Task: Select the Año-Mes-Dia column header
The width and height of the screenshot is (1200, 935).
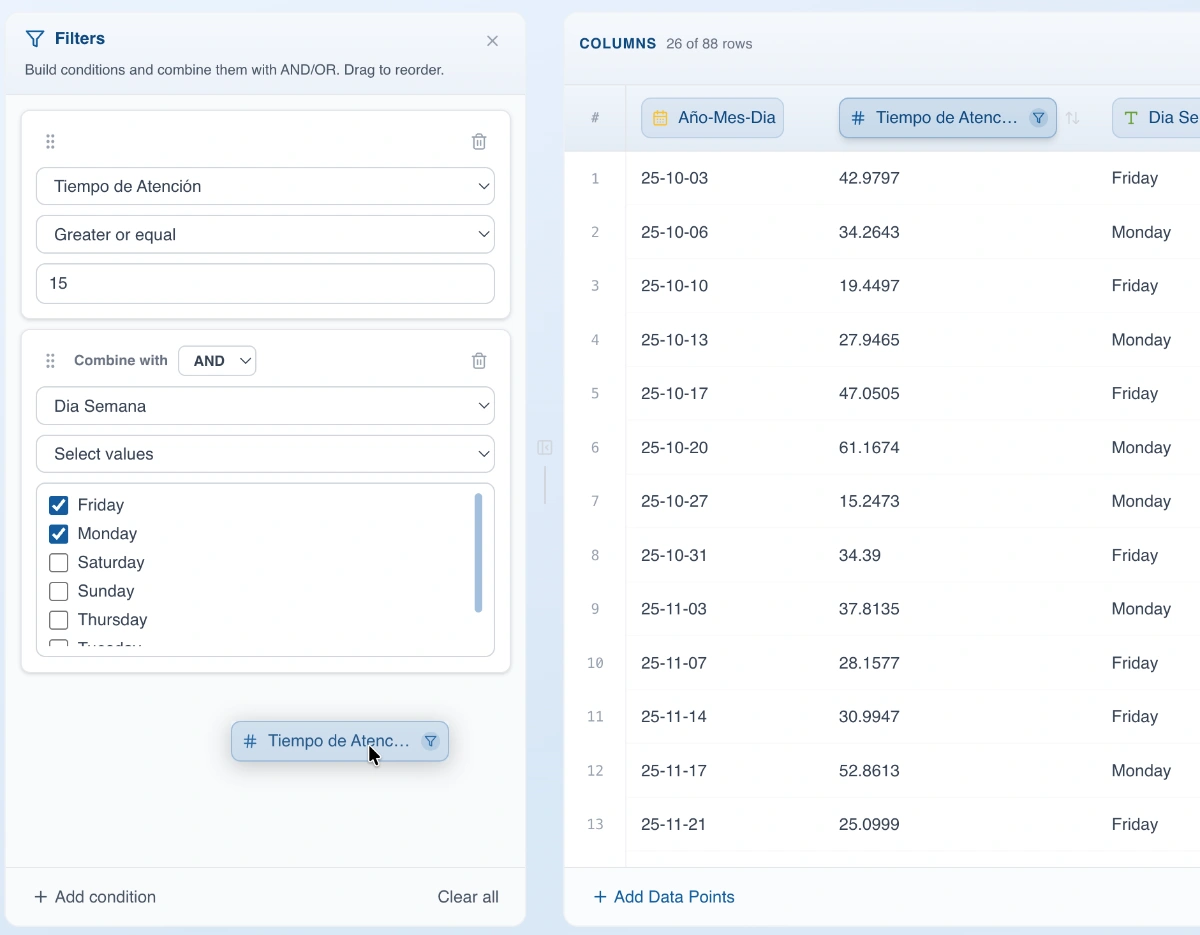Action: (x=712, y=118)
